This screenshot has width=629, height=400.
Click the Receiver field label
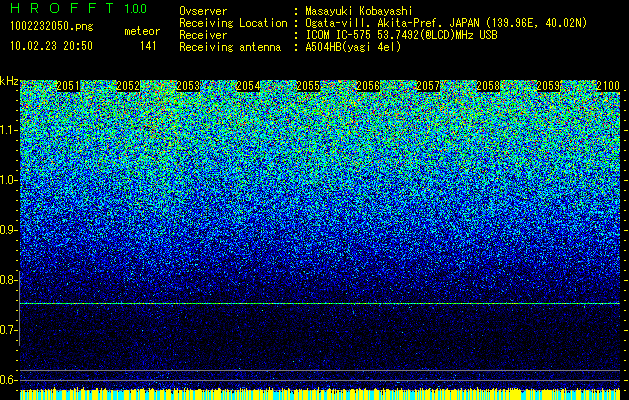[x=203, y=35]
